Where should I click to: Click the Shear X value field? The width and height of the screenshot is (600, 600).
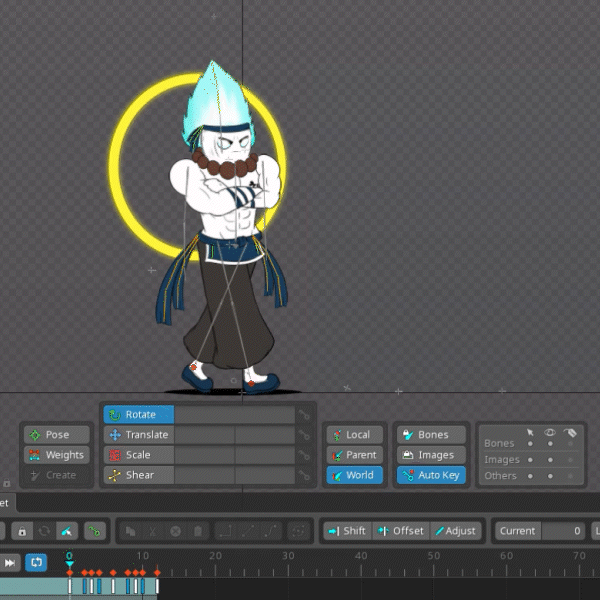[204, 475]
